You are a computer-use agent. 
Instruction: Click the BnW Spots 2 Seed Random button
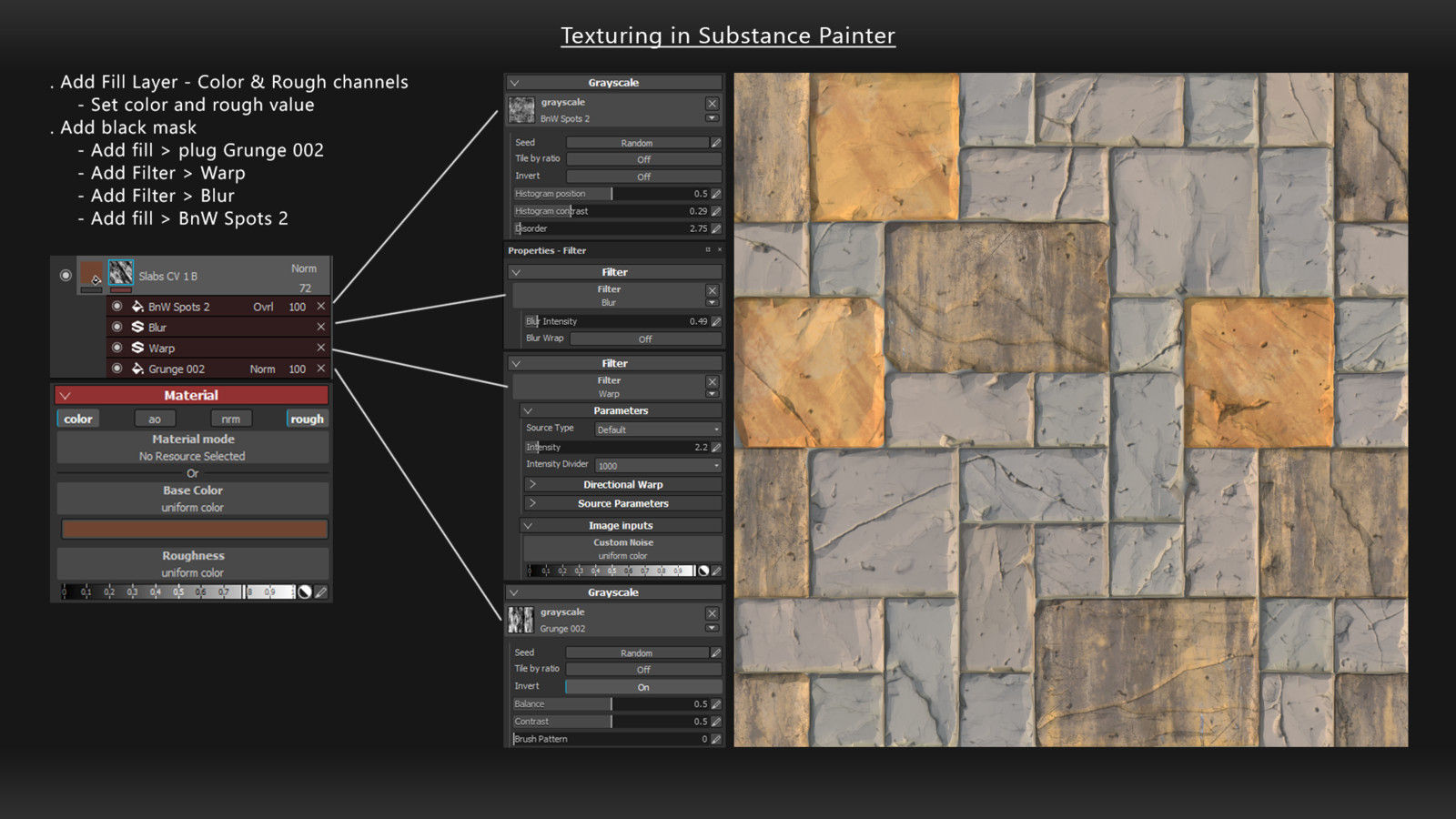pyautogui.click(x=637, y=143)
